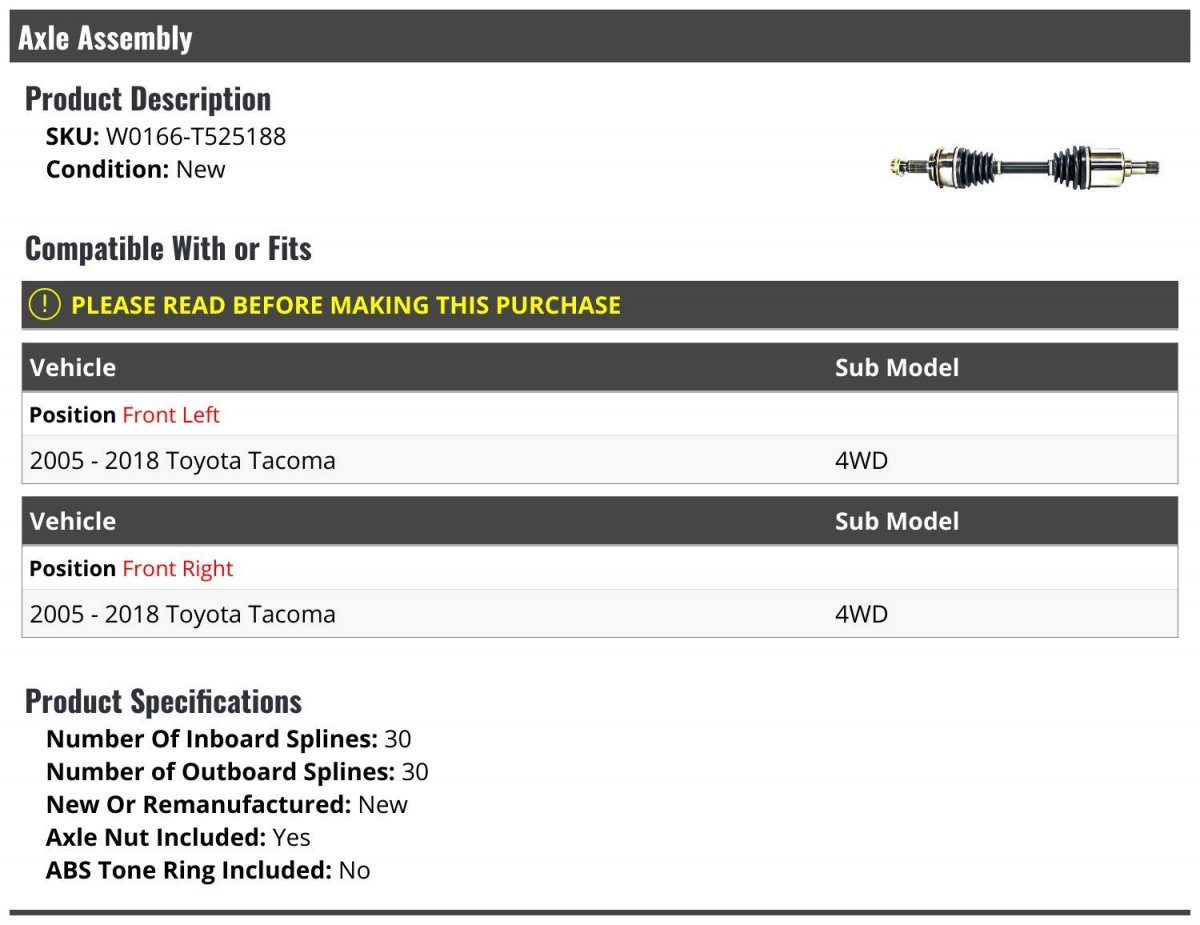Open the axle assembly product image
Viewport: 1200px width, 925px height.
1024,165
